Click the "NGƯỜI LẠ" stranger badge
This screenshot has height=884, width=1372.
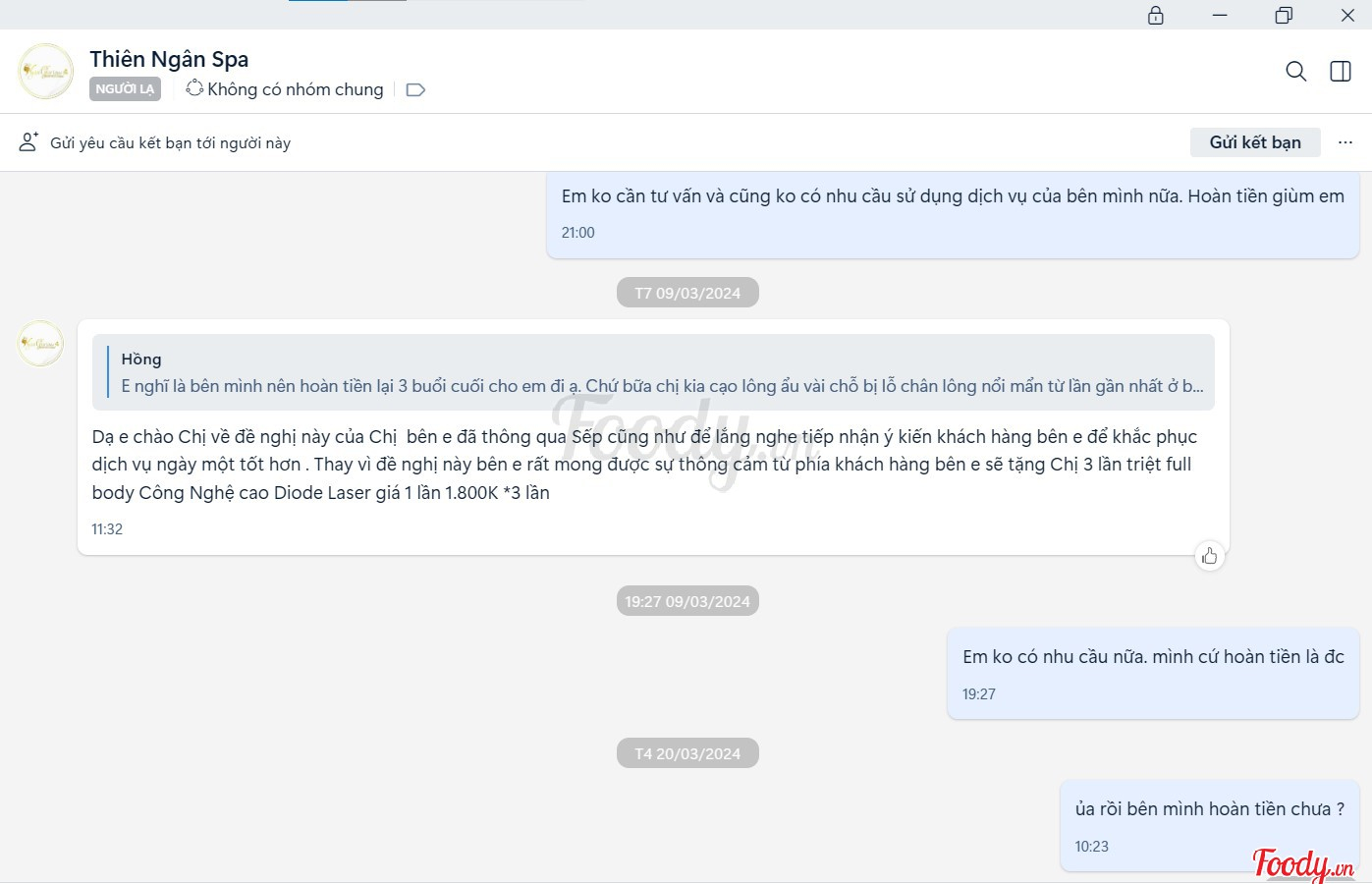(125, 89)
